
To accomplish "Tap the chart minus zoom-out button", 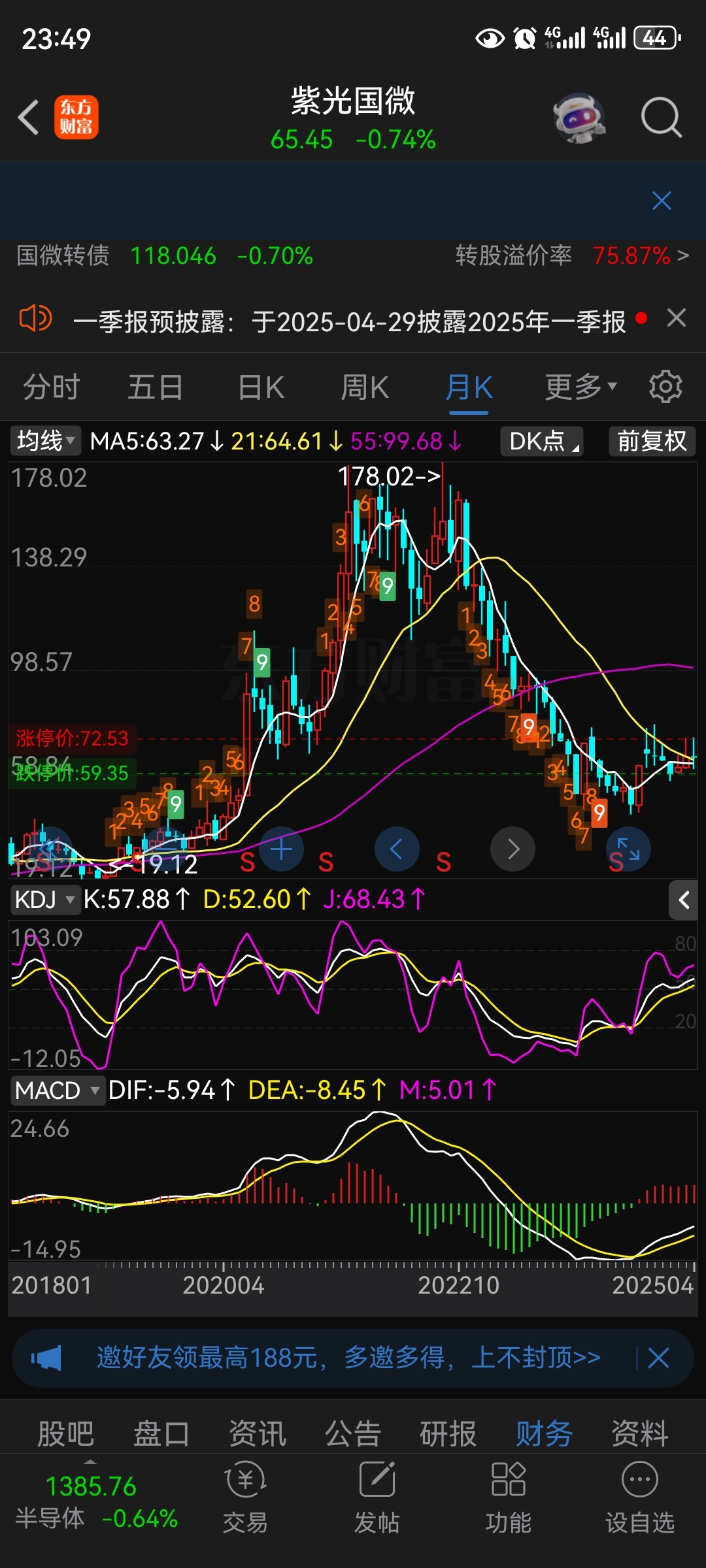I will tap(166, 849).
